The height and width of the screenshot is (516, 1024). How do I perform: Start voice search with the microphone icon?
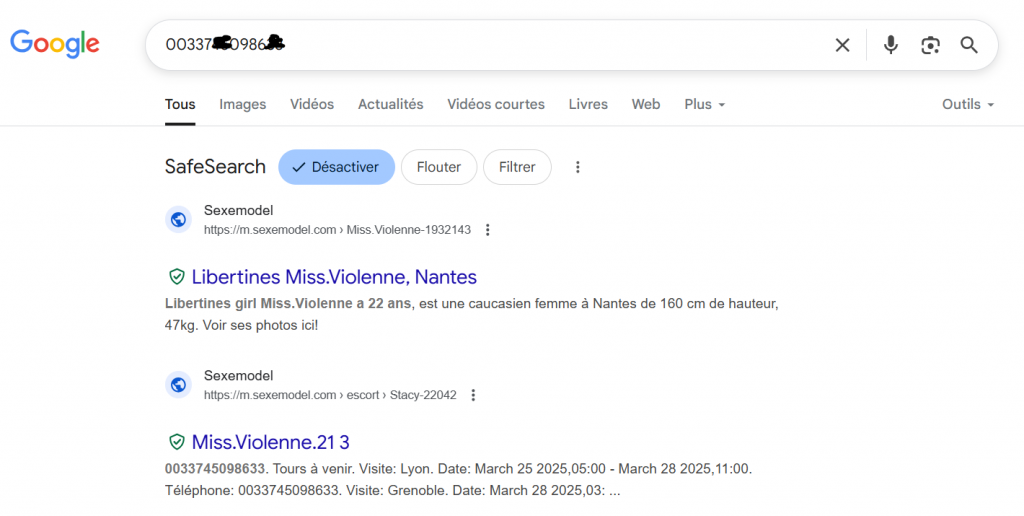click(x=890, y=45)
